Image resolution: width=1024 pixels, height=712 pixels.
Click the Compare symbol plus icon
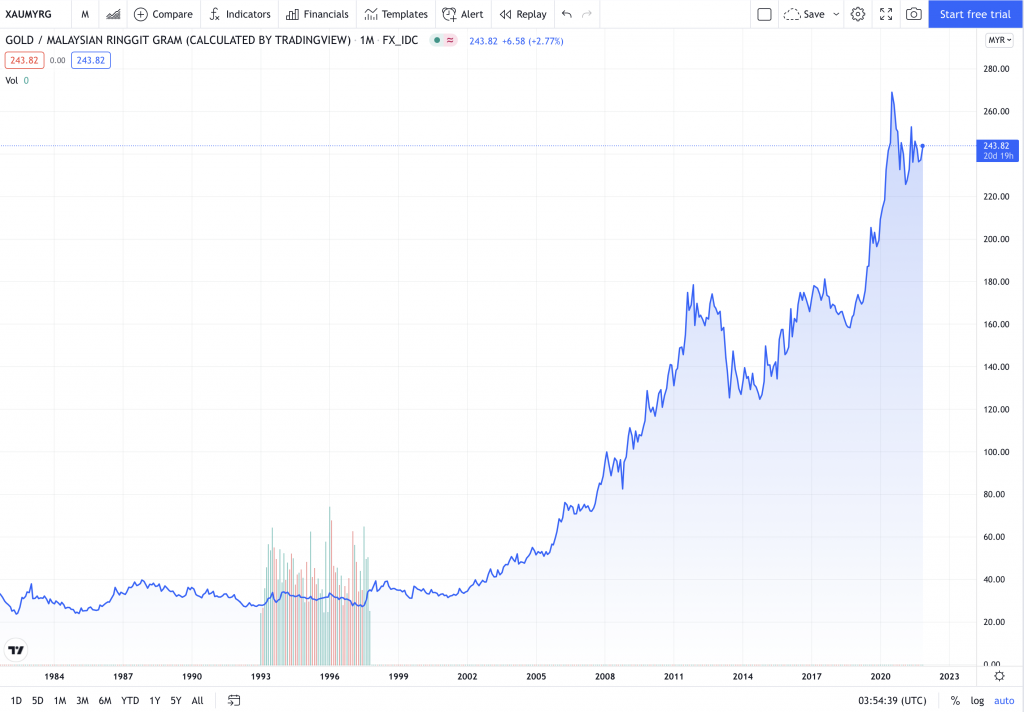click(141, 14)
